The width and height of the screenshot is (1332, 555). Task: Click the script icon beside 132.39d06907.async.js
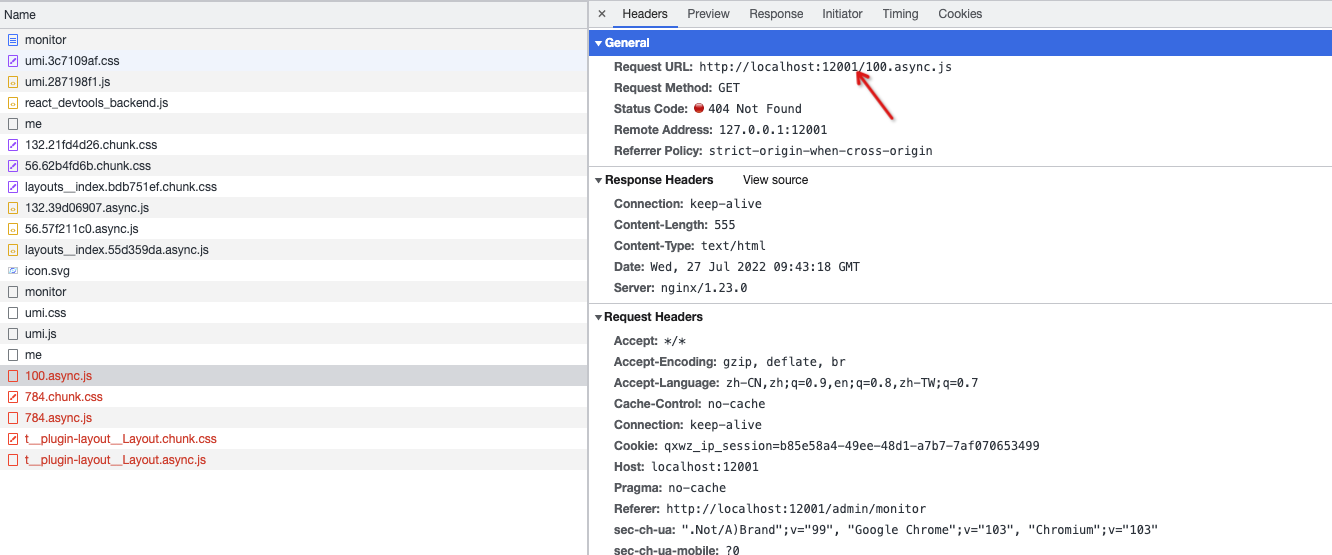point(13,208)
